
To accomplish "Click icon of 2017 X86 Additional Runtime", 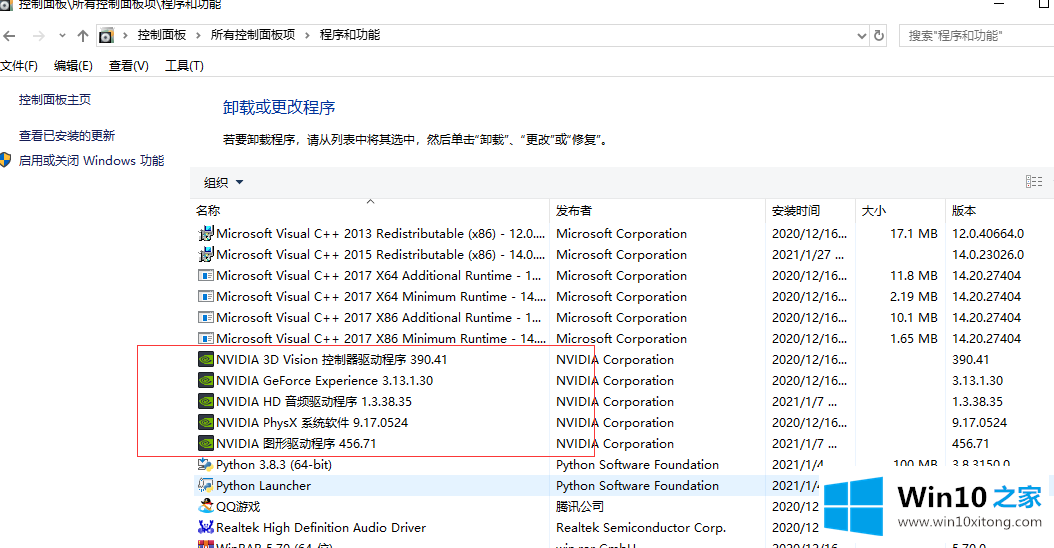I will (206, 317).
